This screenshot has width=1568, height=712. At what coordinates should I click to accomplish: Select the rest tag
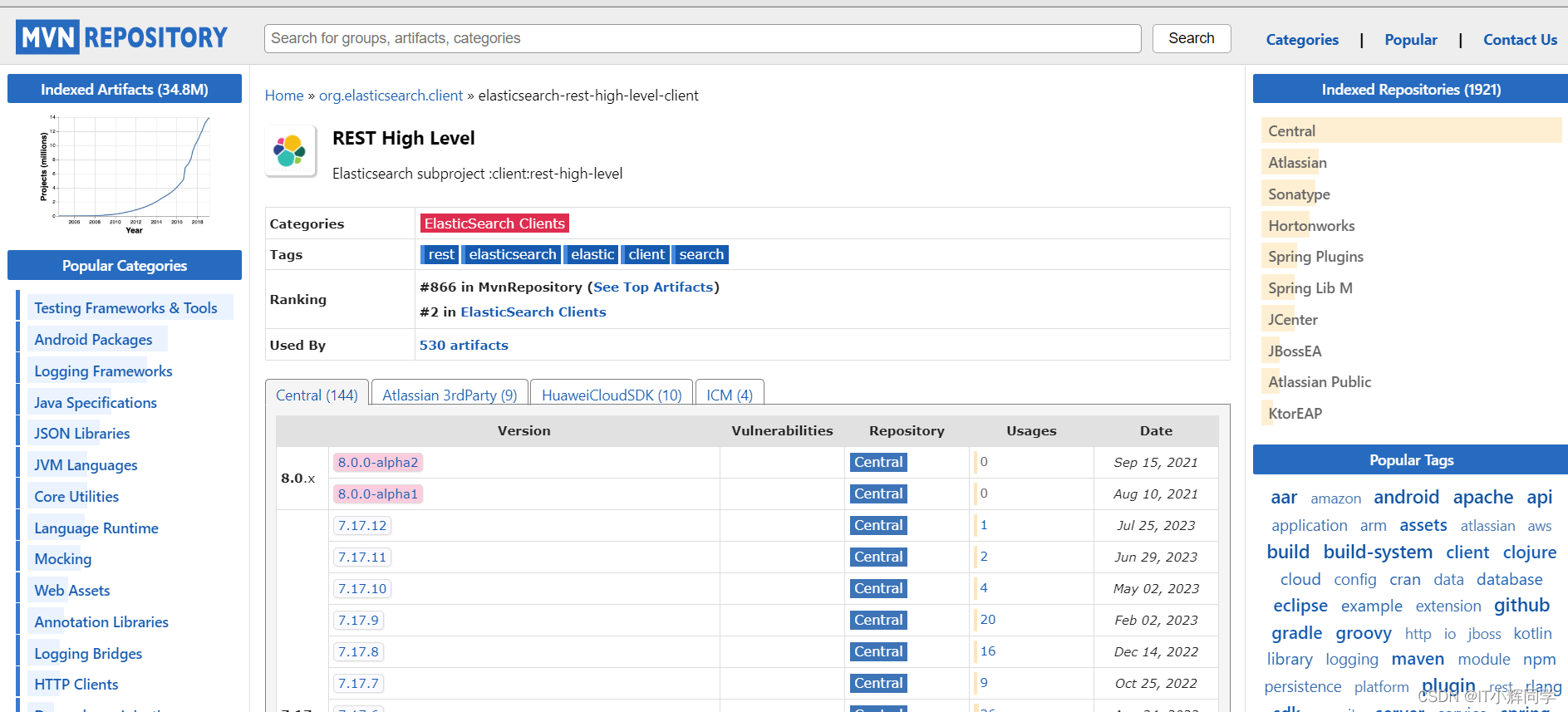coord(441,254)
